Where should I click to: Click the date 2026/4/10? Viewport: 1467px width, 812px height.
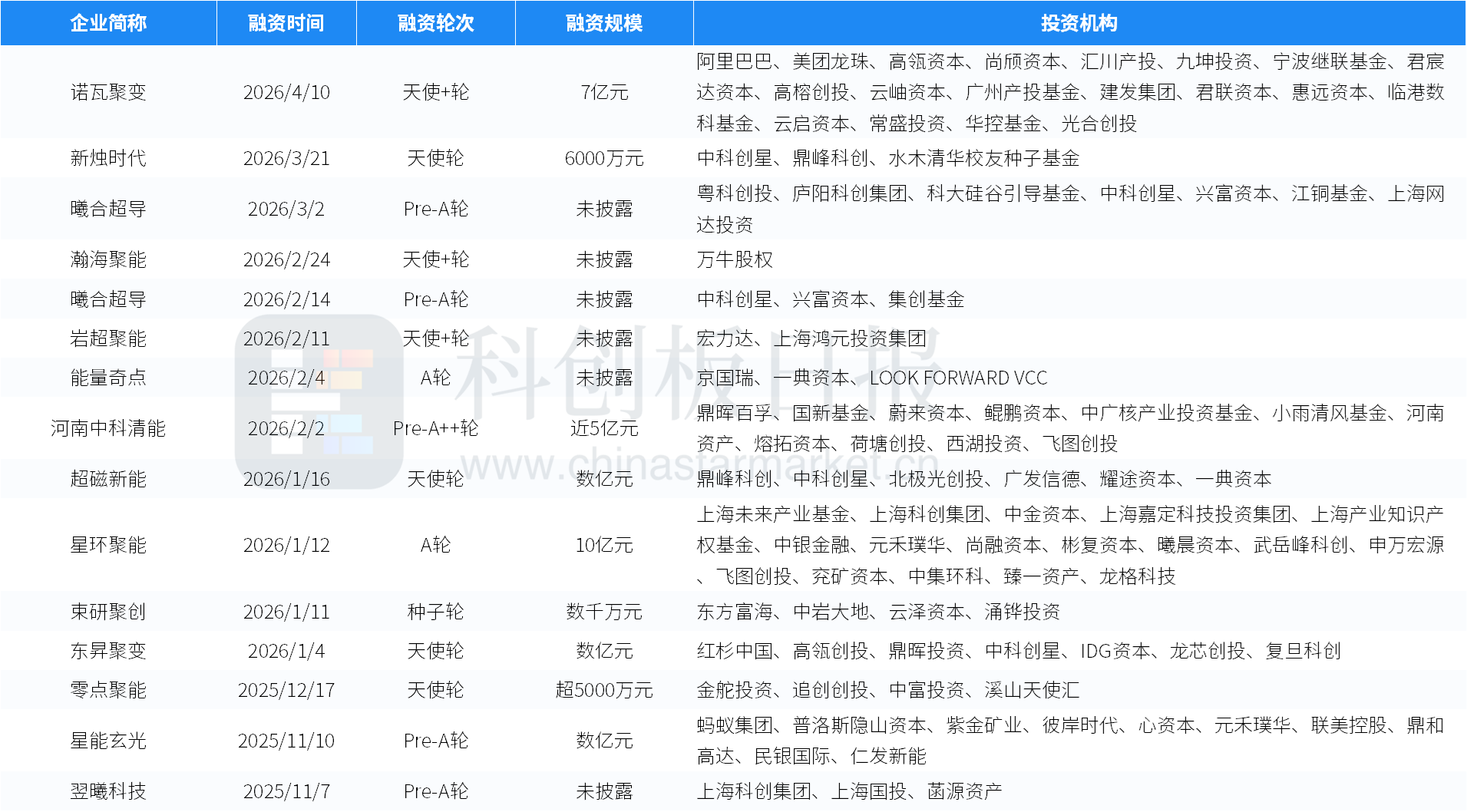pyautogui.click(x=286, y=92)
